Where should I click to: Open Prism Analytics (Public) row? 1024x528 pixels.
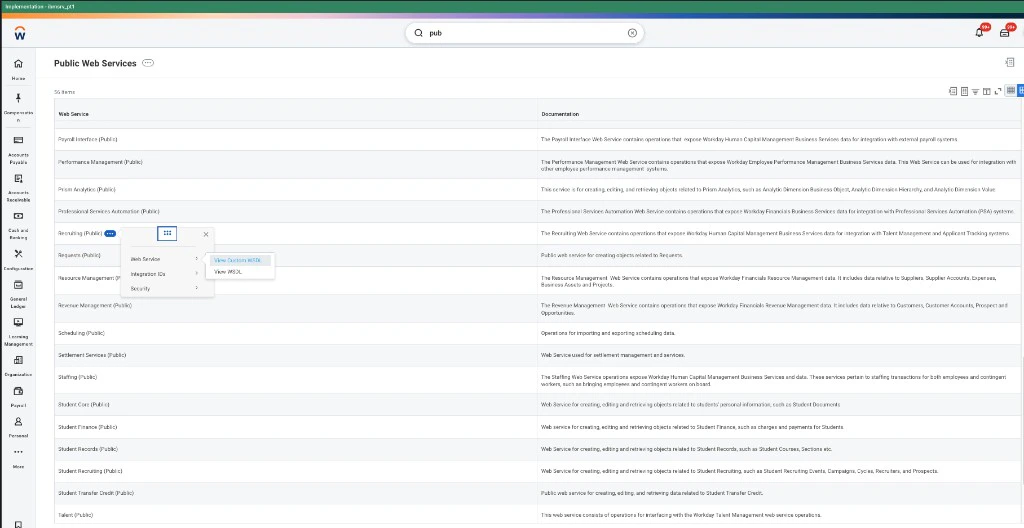[86, 189]
